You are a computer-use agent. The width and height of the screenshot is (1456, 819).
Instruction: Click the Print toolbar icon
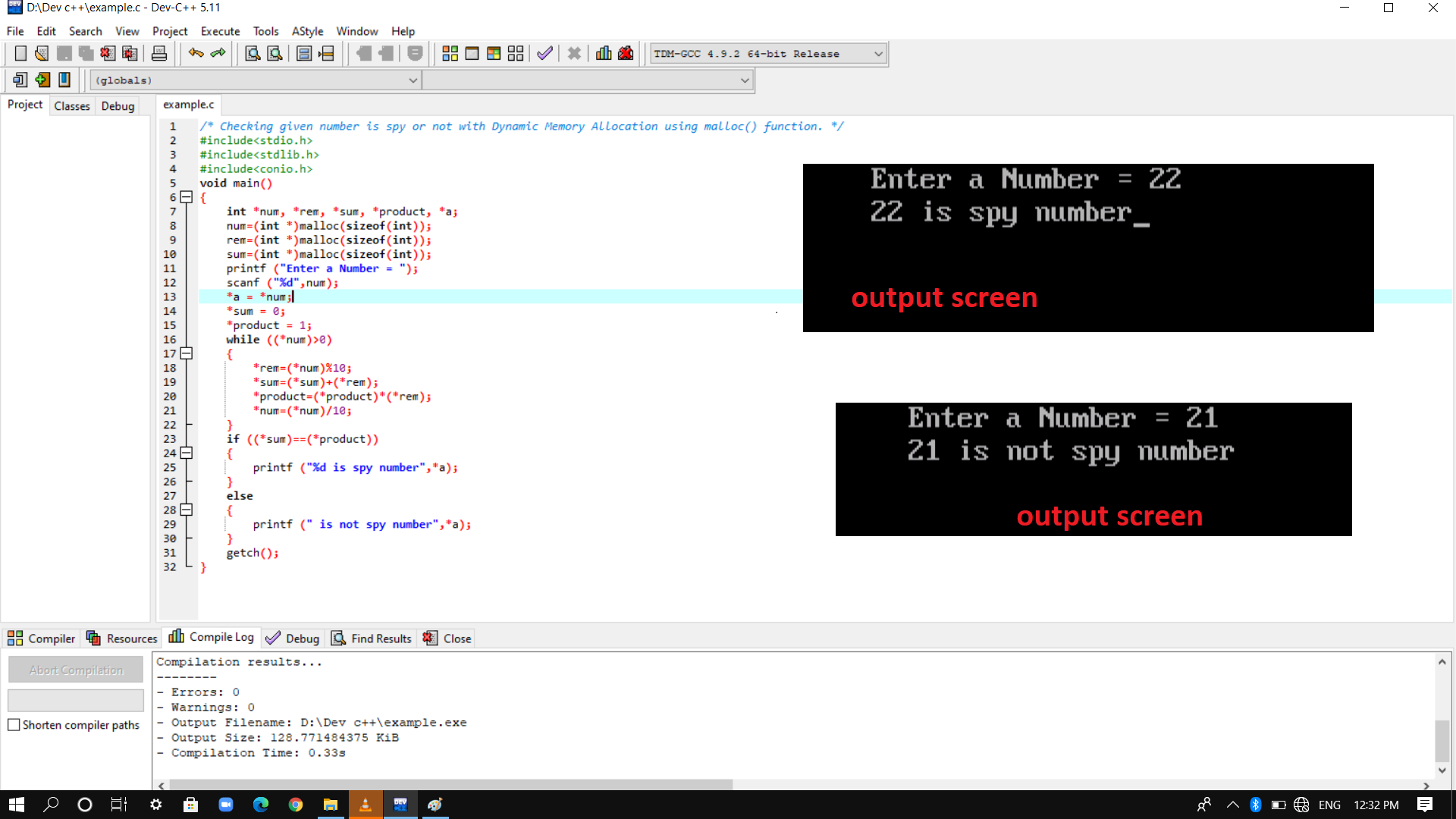[159, 54]
